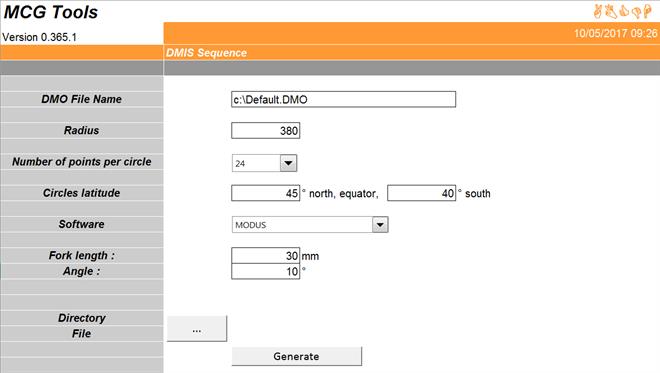Click the 'MCG Tools' title
This screenshot has width=660, height=373.
51,12
